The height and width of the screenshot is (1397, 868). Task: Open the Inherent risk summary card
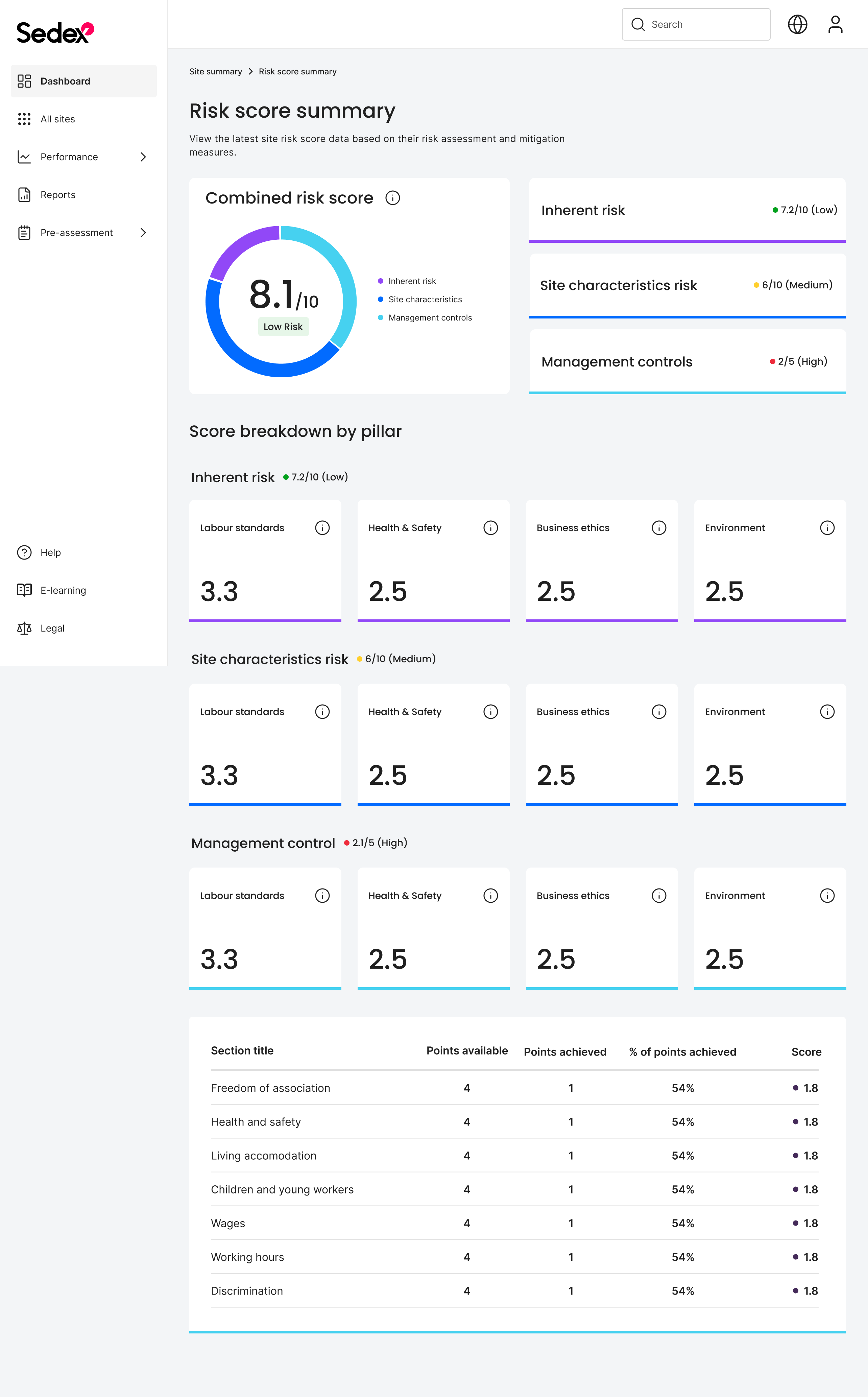[686, 210]
